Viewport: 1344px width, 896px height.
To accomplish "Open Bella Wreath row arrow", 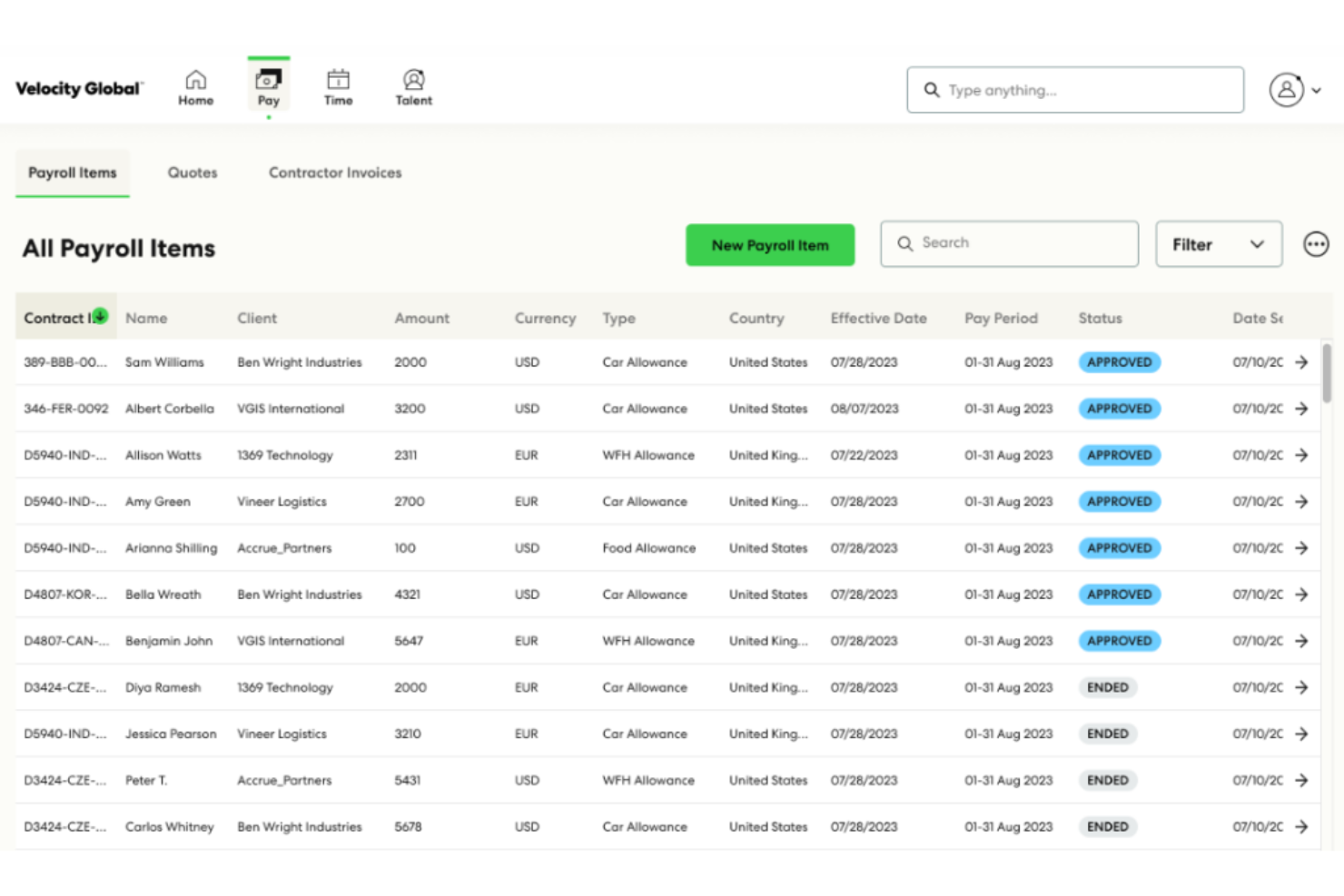I will 1301,595.
